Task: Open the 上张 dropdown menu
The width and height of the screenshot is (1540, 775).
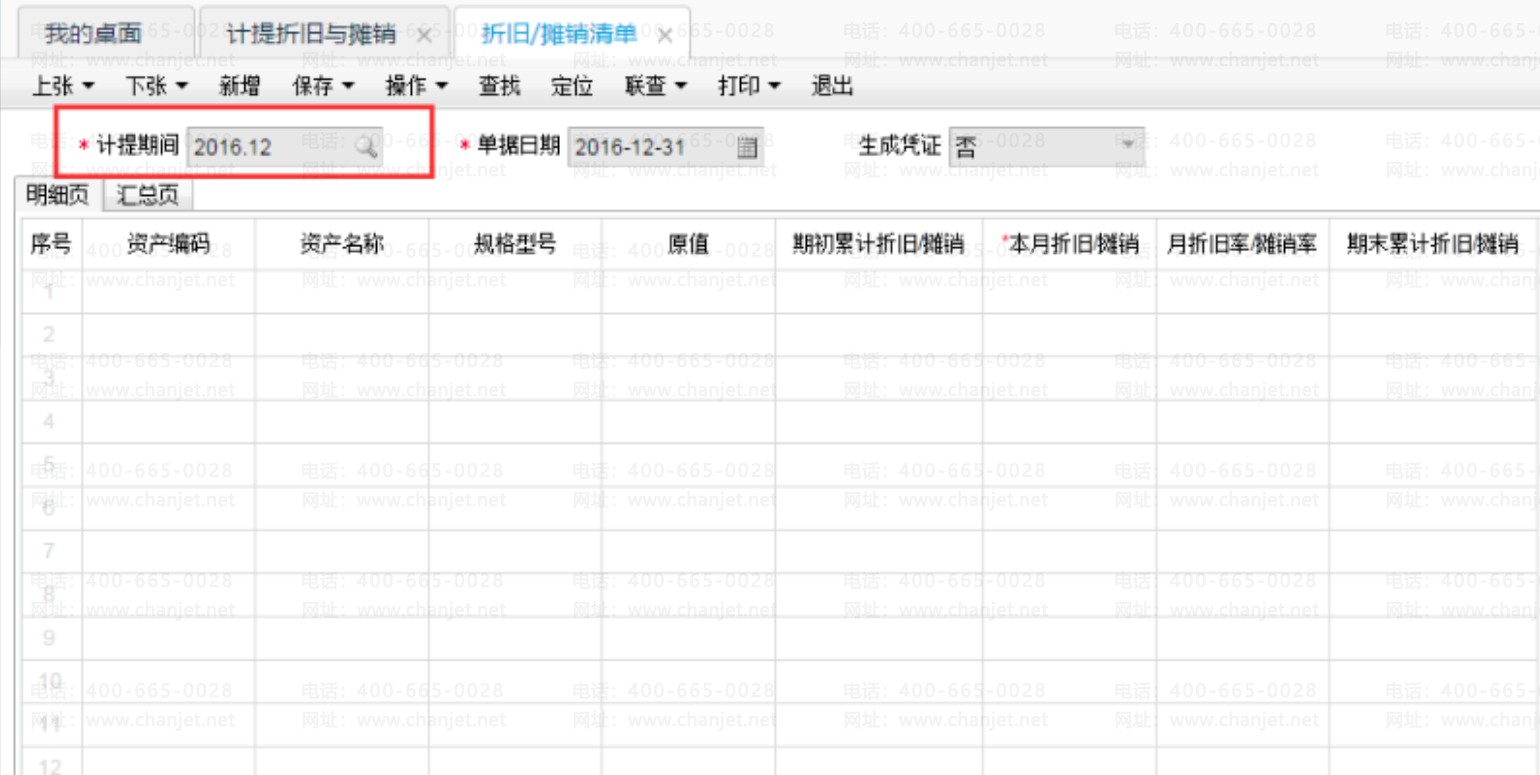Action: pos(63,87)
